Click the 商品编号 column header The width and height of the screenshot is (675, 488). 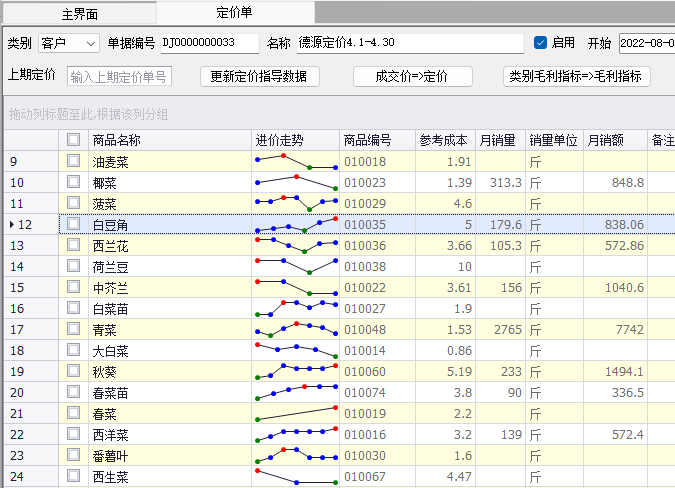click(x=377, y=140)
